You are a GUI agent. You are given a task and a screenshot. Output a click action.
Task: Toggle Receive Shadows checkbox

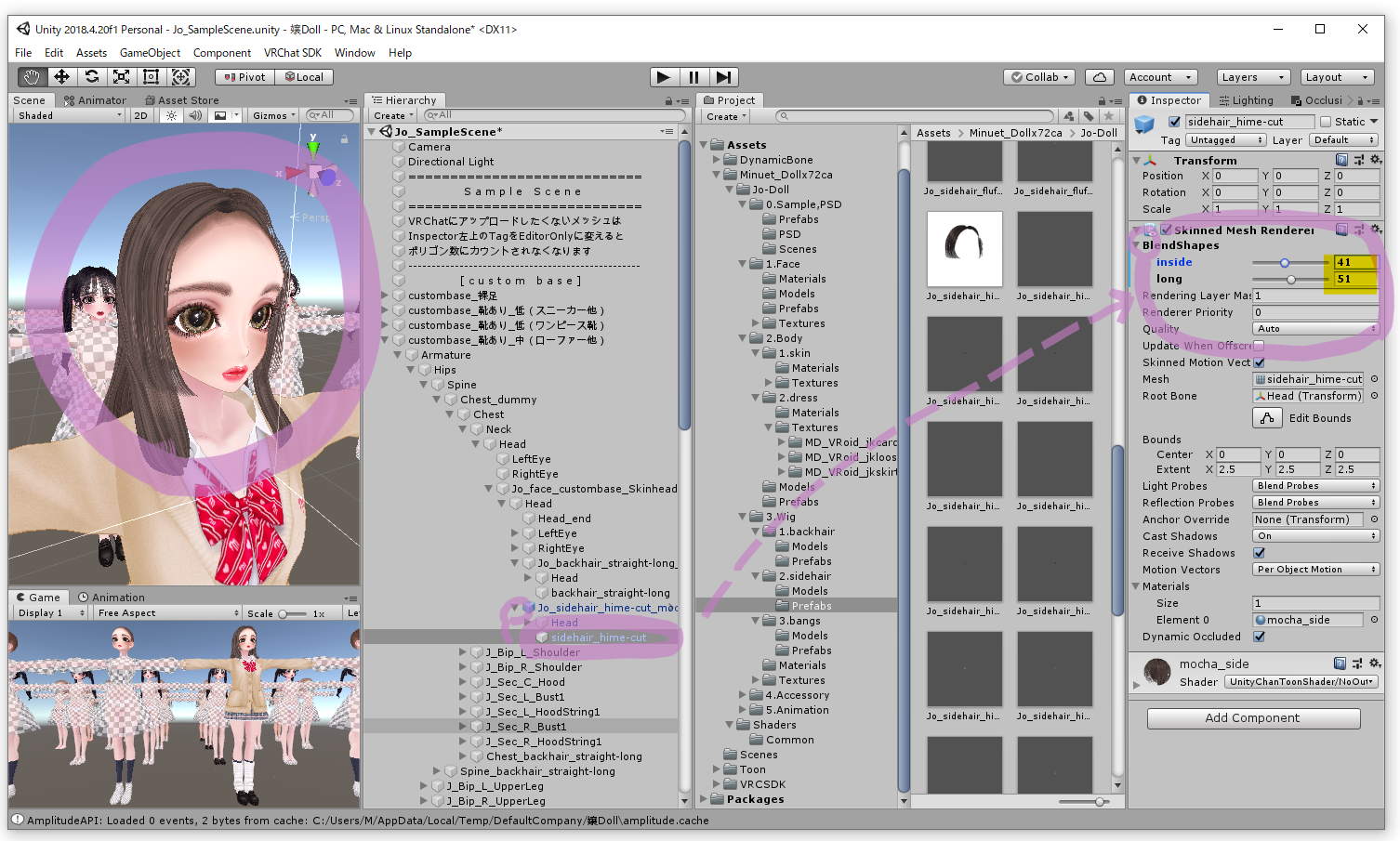coord(1259,553)
